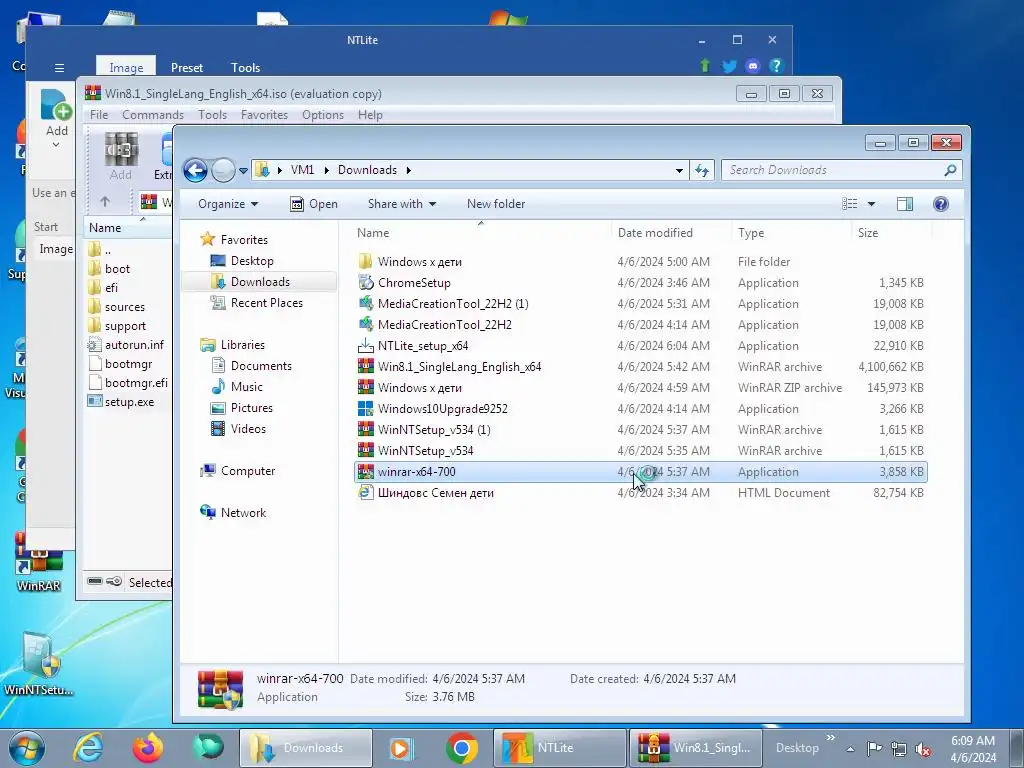Select Win8.1_SingleLang_English_x64 archive file
The image size is (1024, 768).
(x=640, y=366)
